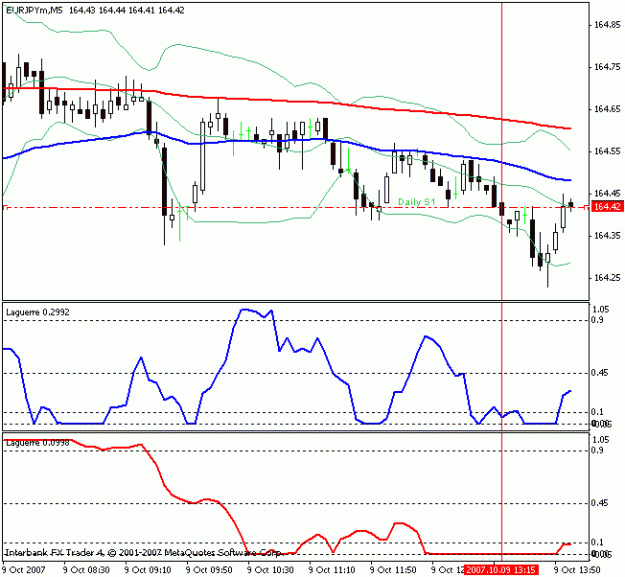The image size is (625, 577).
Task: Click the 164.55 price axis label
Action: click(x=607, y=151)
